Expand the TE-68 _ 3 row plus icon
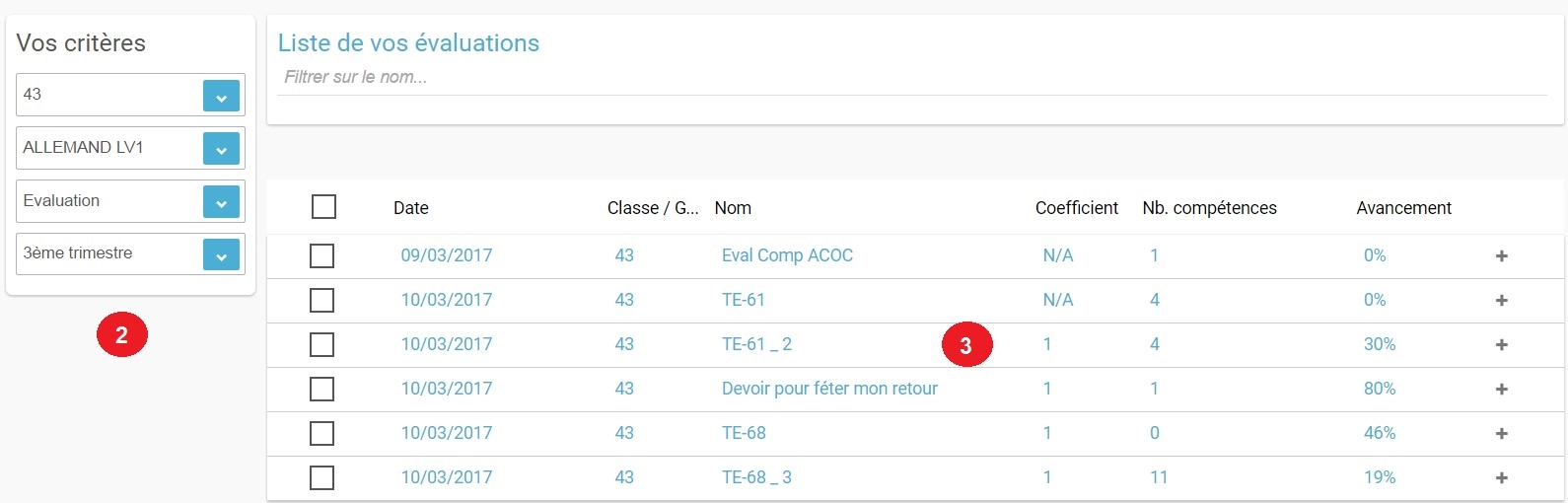Viewport: 1568px width, 503px height. (1501, 478)
